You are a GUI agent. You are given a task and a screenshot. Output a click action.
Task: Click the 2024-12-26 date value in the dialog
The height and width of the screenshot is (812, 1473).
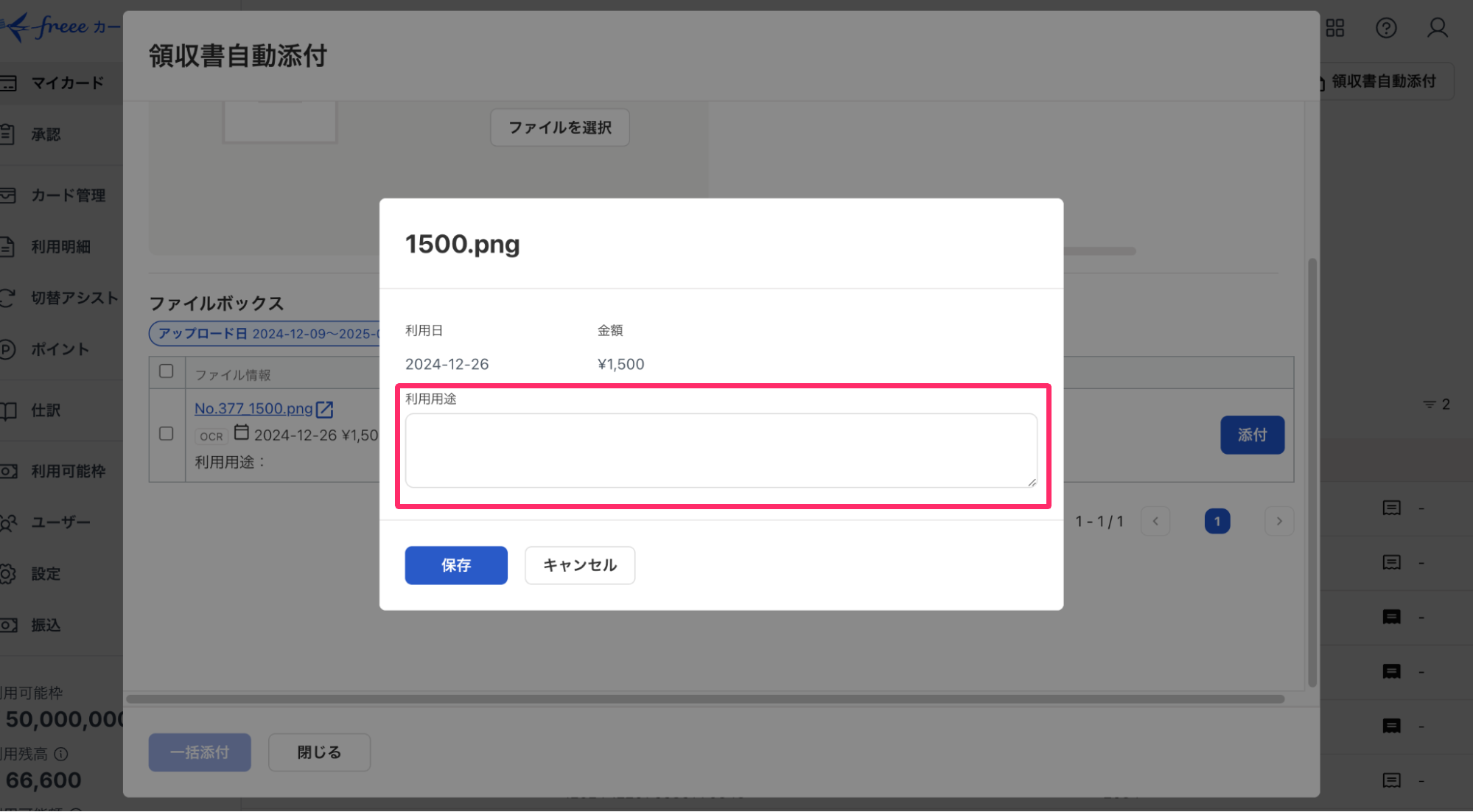point(447,364)
